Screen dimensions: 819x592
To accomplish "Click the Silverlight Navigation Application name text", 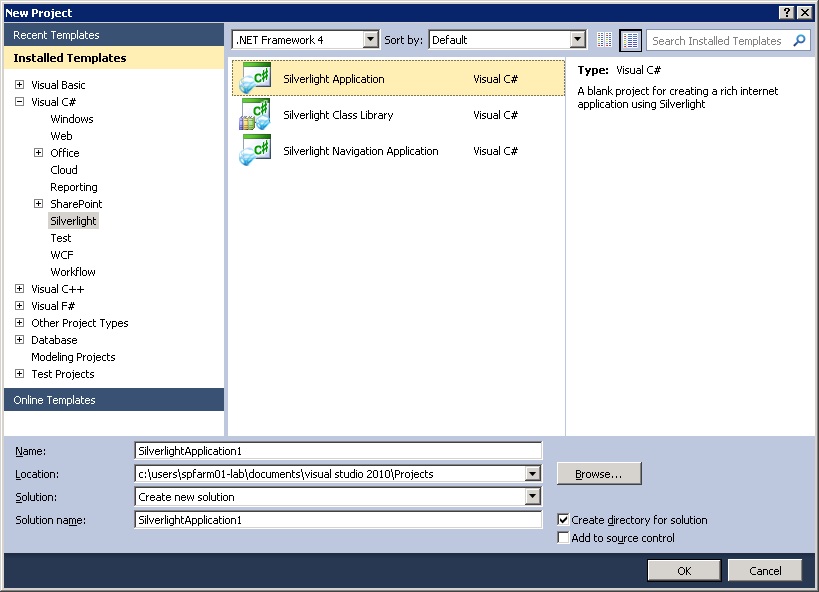I will [x=360, y=151].
